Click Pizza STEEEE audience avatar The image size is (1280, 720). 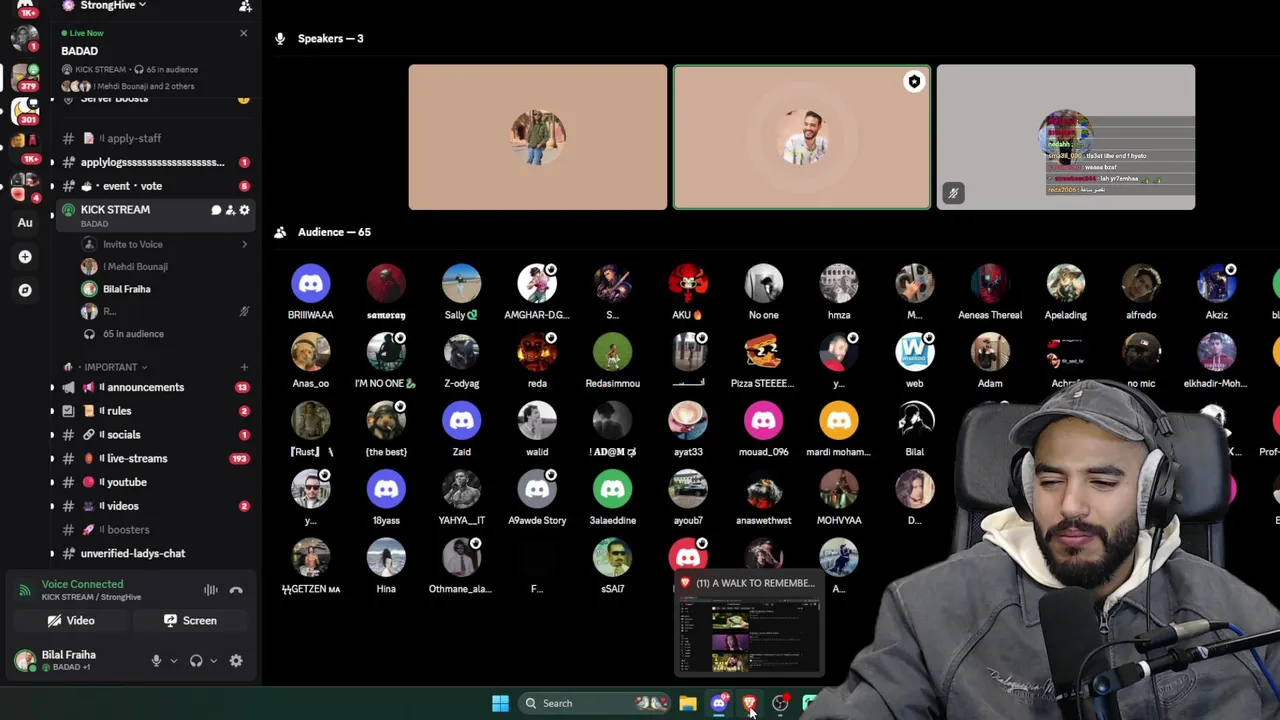pos(764,352)
